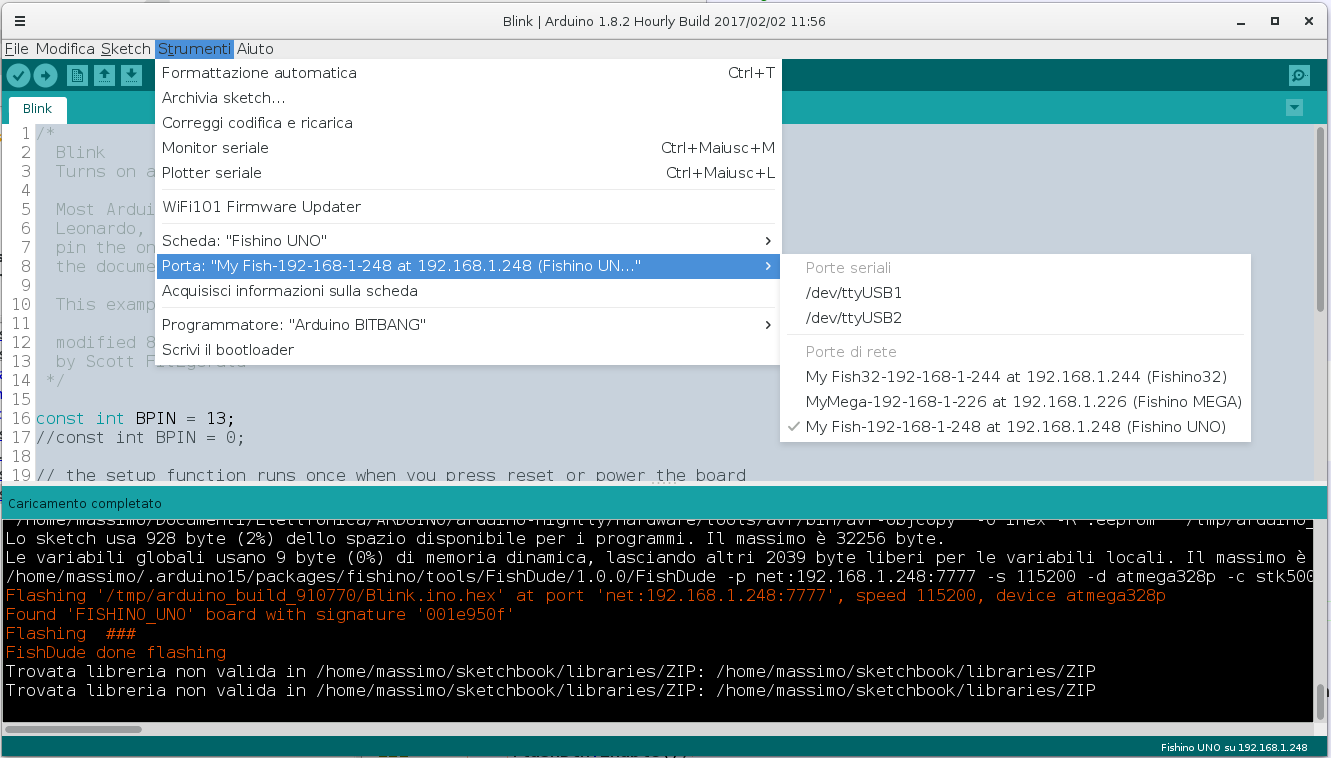This screenshot has width=1331, height=758.
Task: Click the Open sketch up-arrow icon
Action: click(x=104, y=75)
